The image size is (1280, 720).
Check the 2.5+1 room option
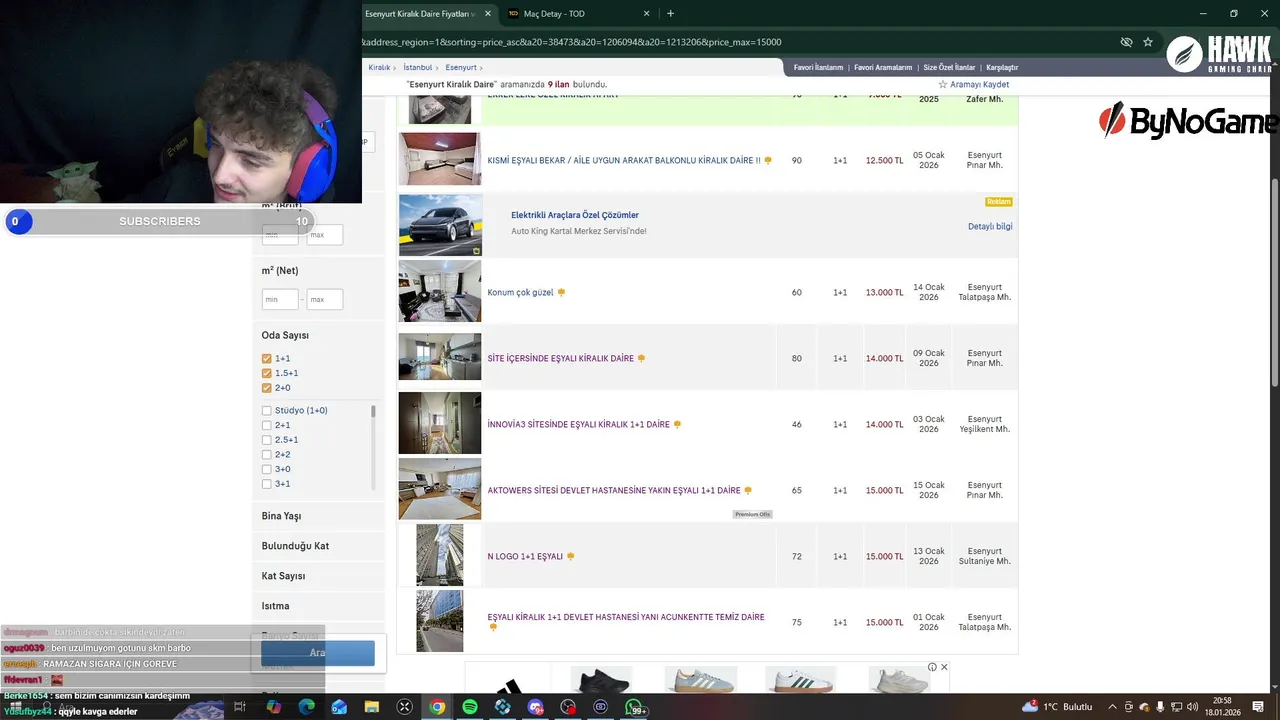pyautogui.click(x=267, y=440)
